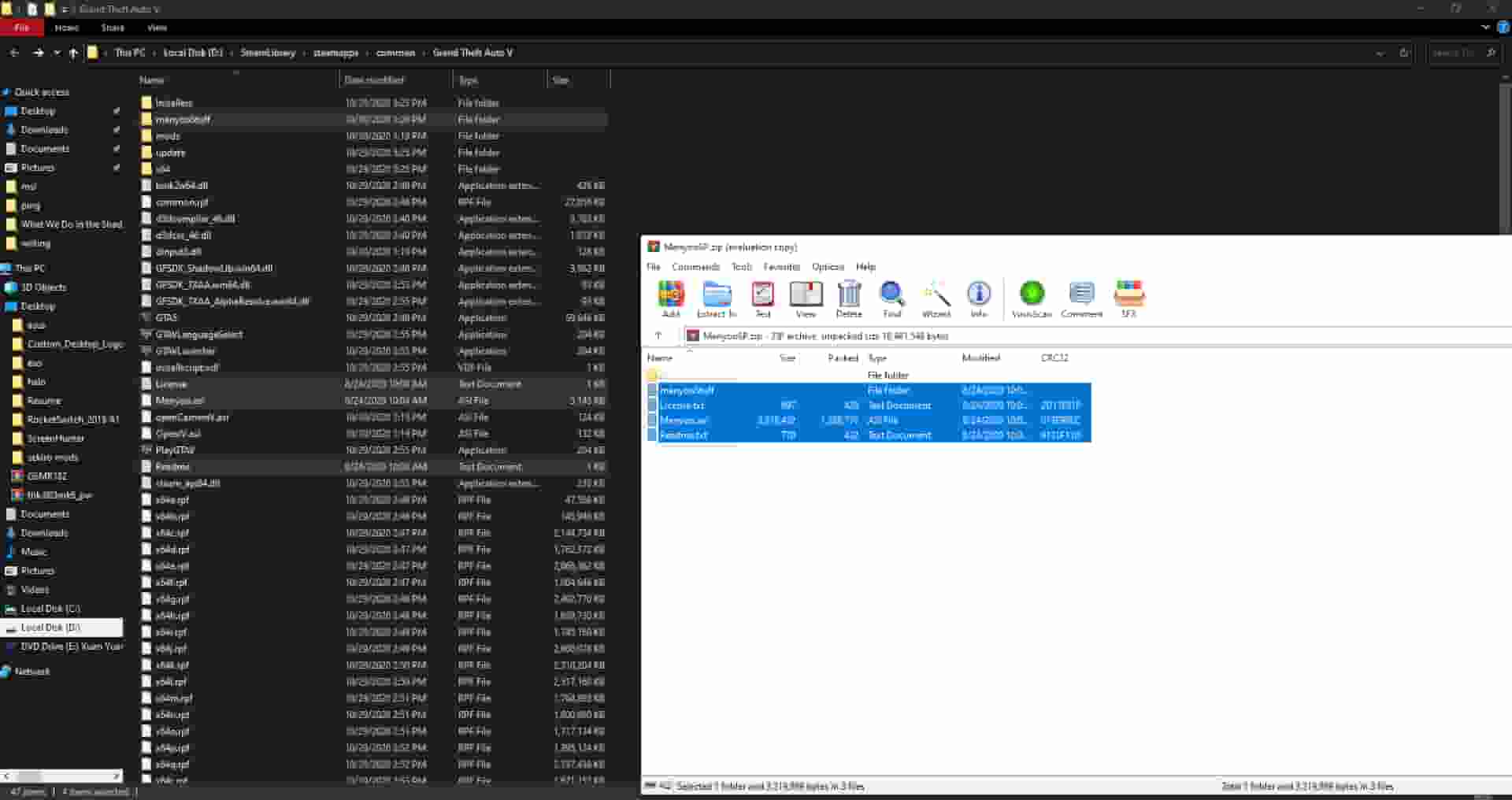The width and height of the screenshot is (1512, 800).
Task: Click the WinRAR archive path field
Action: pyautogui.click(x=1097, y=336)
